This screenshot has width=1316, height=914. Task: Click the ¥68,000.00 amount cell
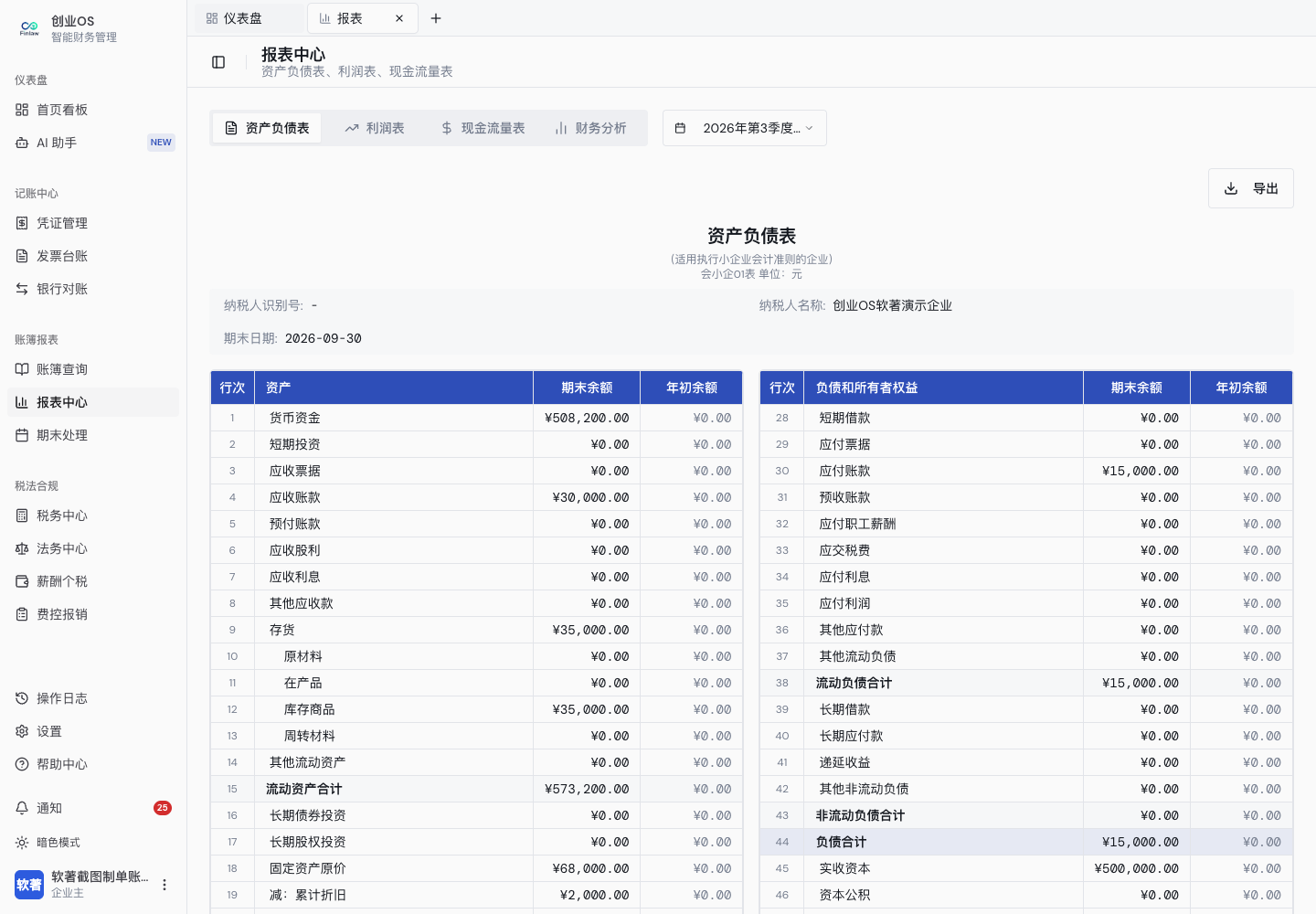coord(587,868)
